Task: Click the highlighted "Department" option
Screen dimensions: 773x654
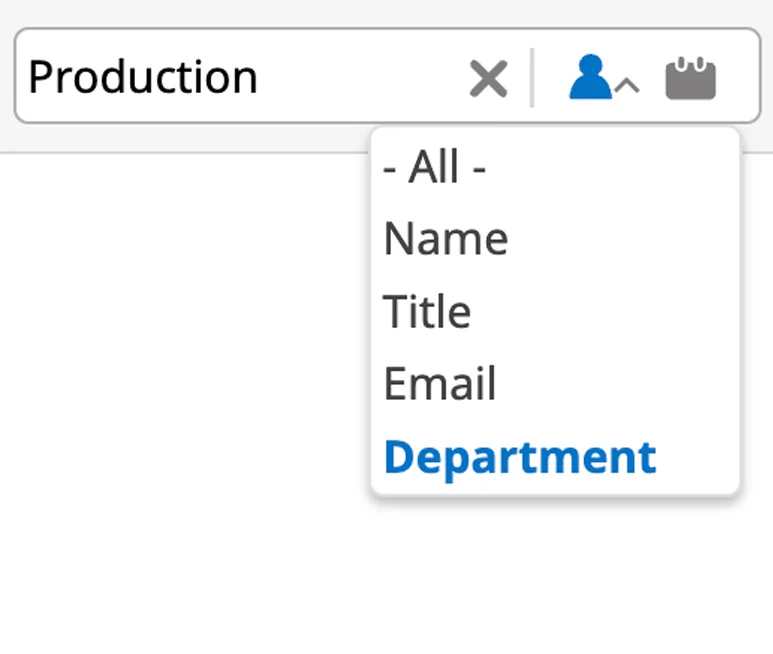Action: point(520,457)
